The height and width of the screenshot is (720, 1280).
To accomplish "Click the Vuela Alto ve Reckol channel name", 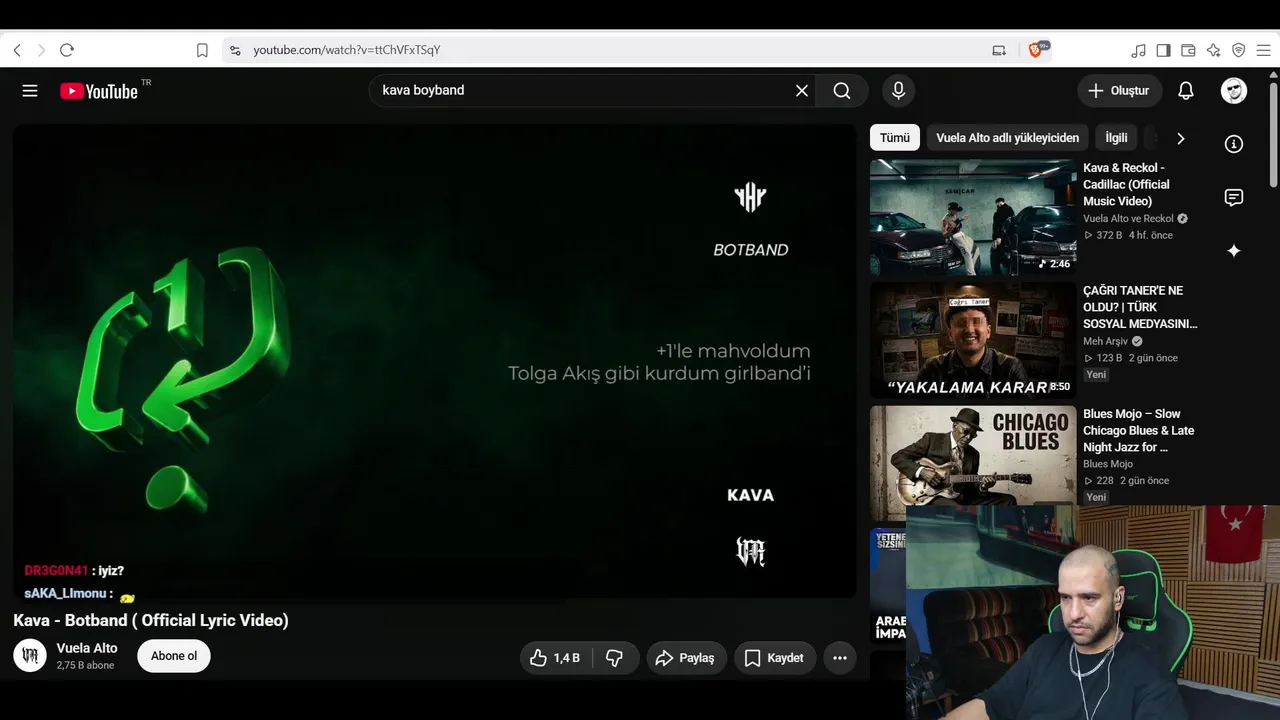I will click(1128, 219).
